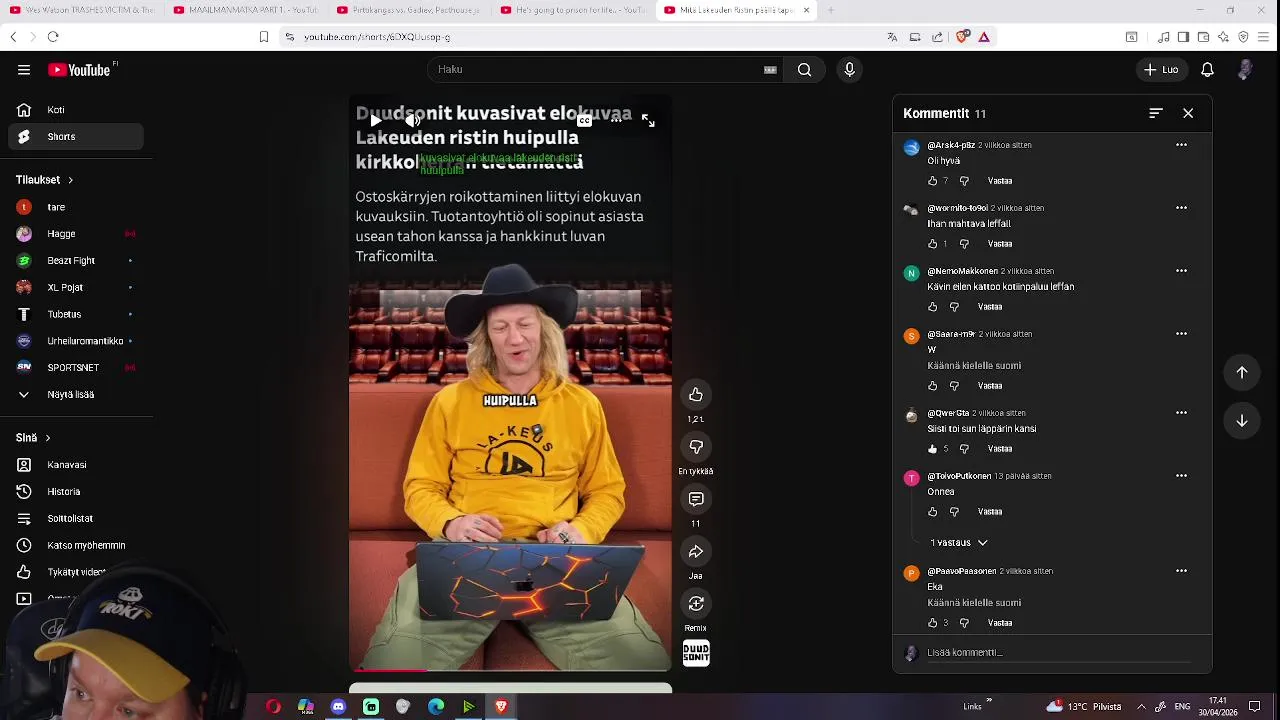The image size is (1280, 720).
Task: Like @NemoMakkonen's comment
Action: [x=933, y=307]
